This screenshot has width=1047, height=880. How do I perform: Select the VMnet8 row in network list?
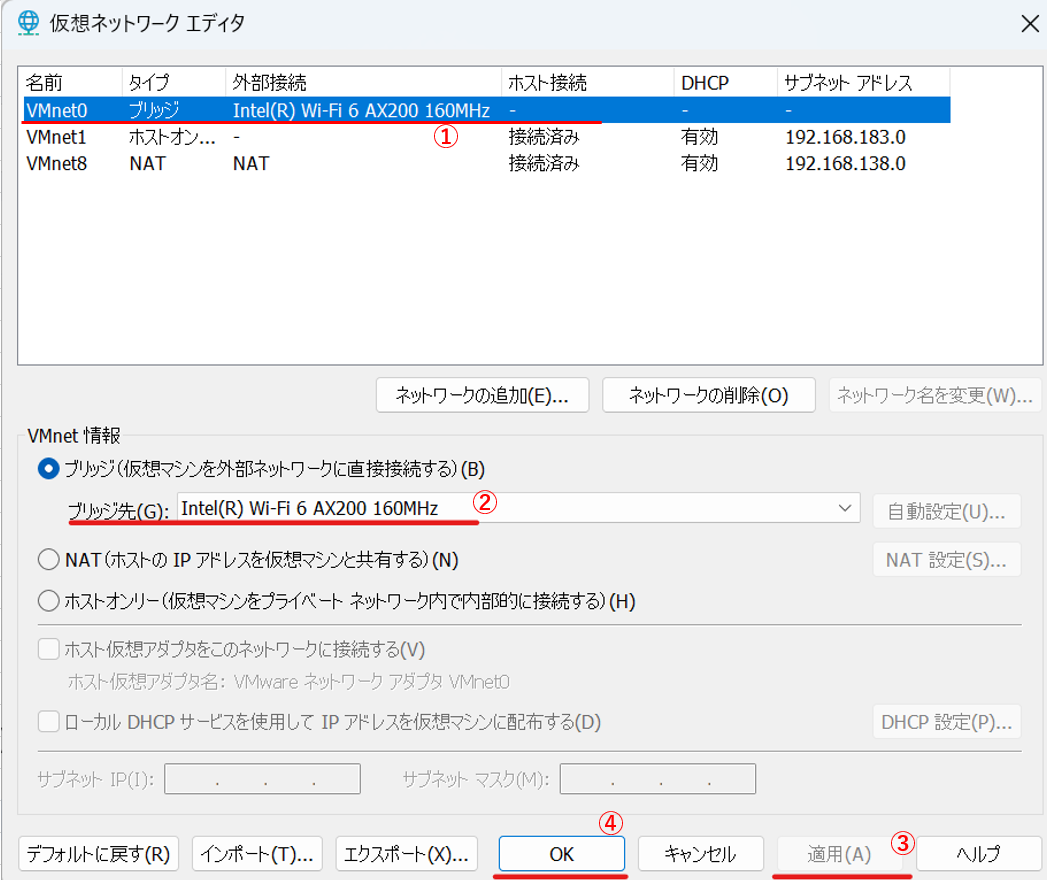[x=486, y=164]
